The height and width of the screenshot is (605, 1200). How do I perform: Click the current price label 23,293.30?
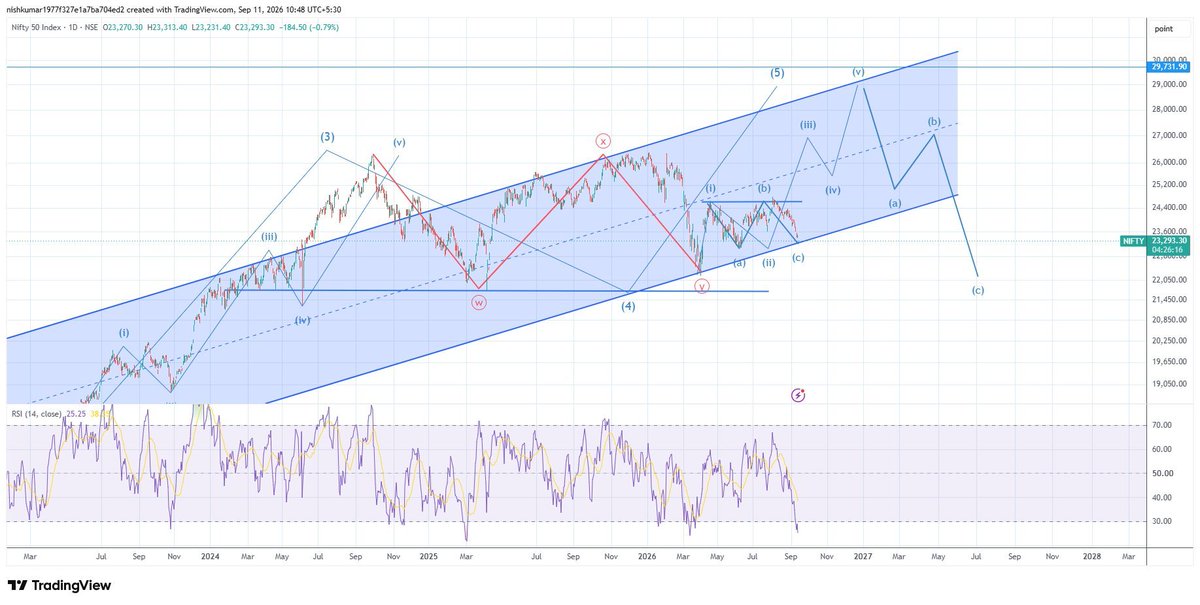click(x=1171, y=240)
